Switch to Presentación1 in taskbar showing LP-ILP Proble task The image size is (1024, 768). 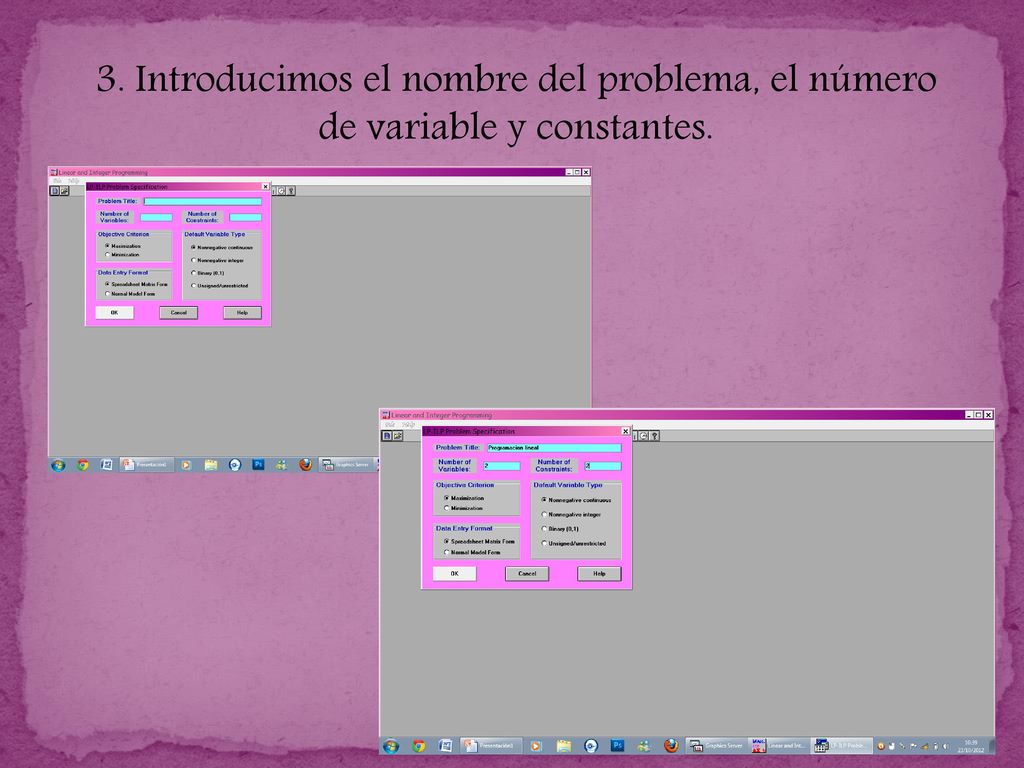[491, 746]
